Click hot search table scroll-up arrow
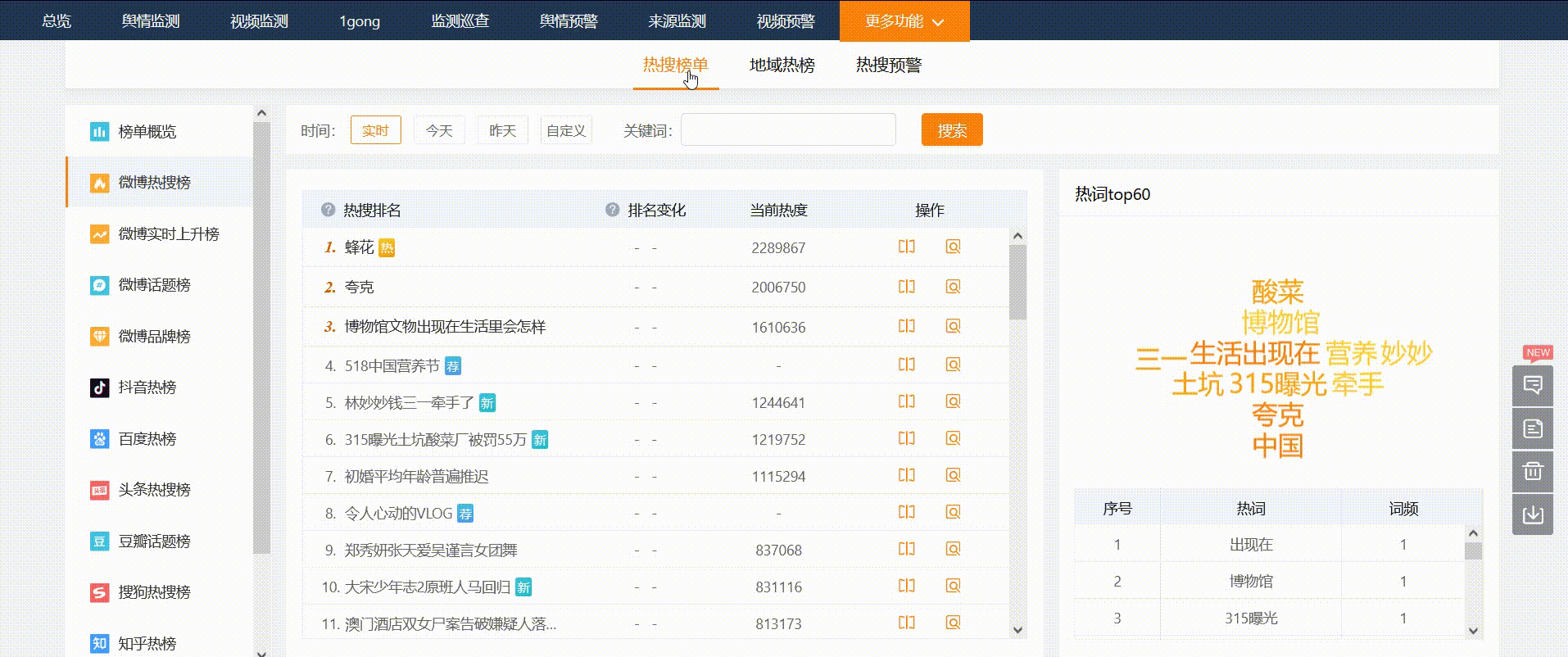This screenshot has width=1568, height=657. (1017, 236)
